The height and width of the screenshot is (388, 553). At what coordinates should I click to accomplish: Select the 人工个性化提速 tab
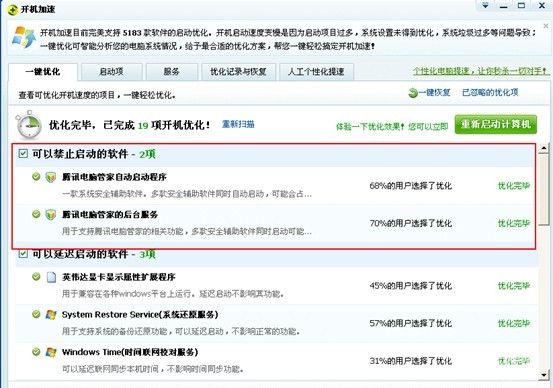316,72
